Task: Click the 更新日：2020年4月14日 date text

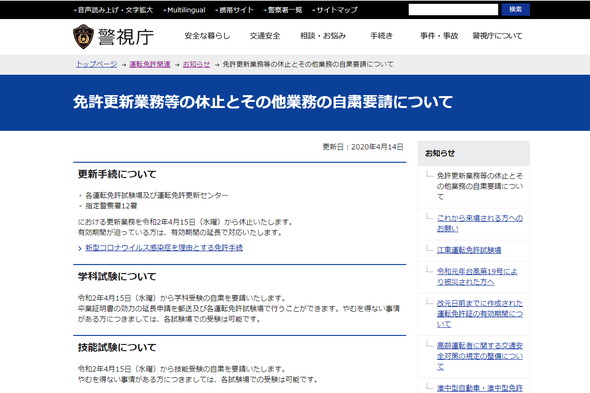Action: click(x=363, y=147)
